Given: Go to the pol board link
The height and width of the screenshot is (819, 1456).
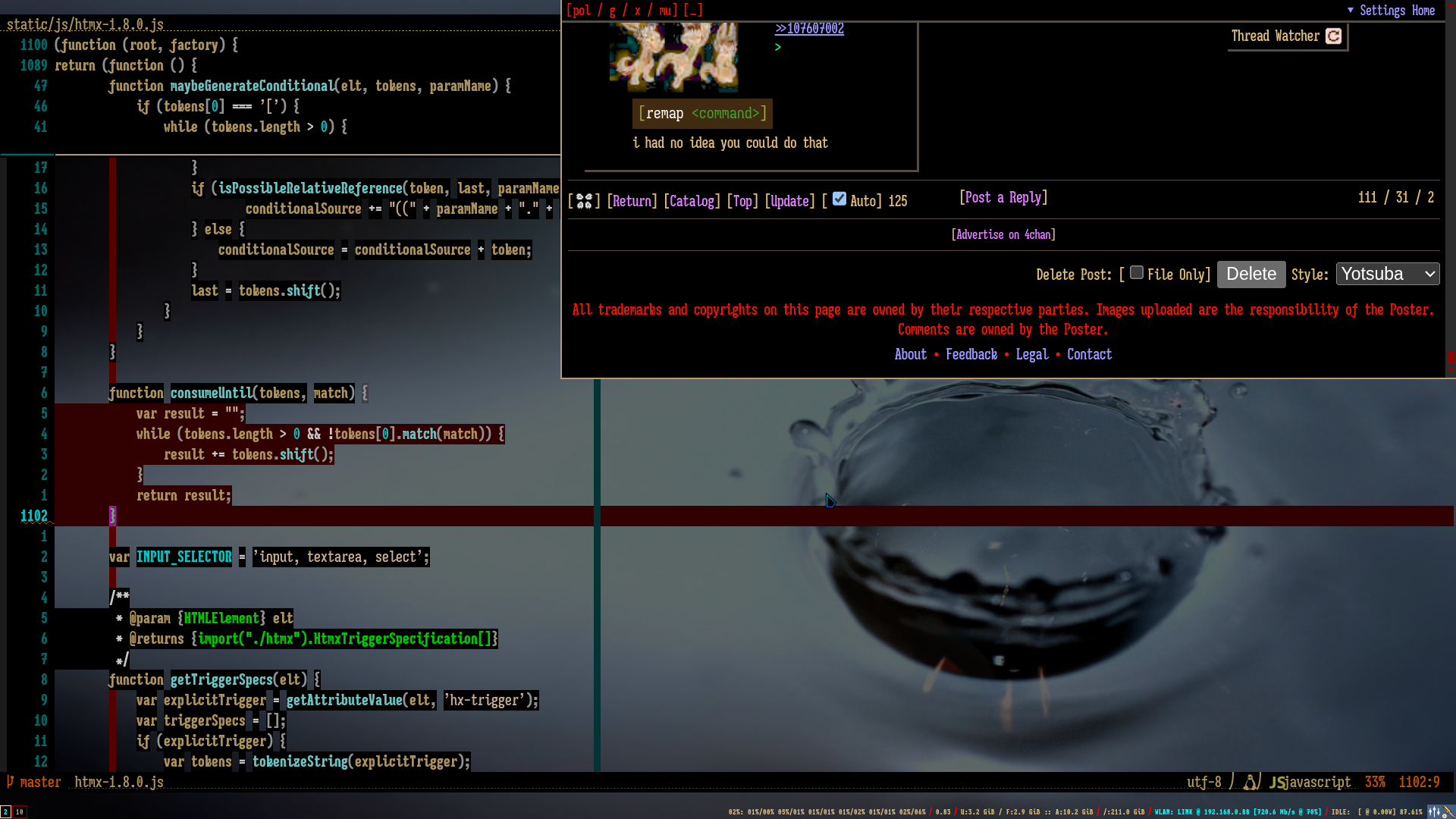Looking at the screenshot, I should [x=582, y=10].
